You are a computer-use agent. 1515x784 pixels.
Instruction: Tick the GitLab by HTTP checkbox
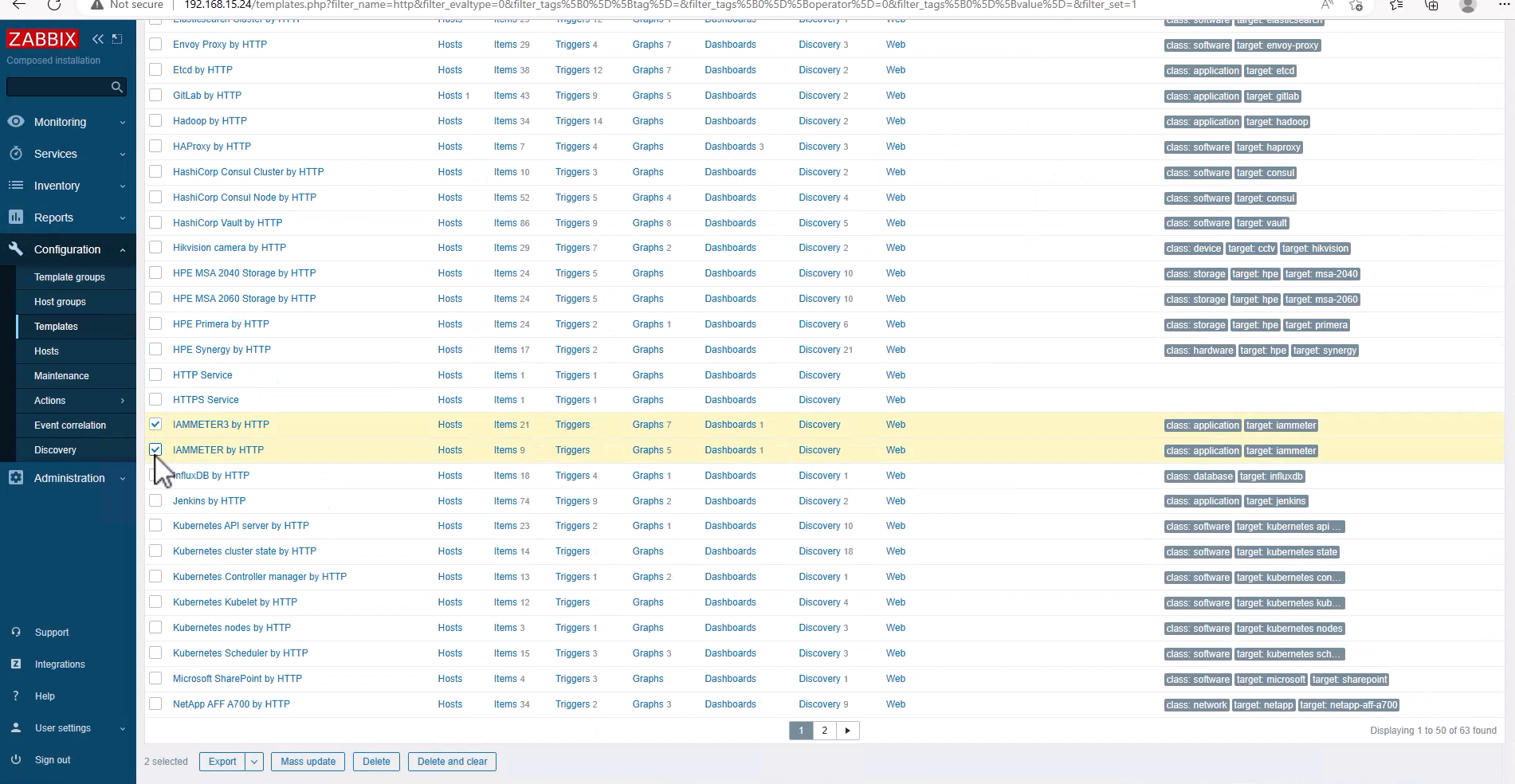(x=155, y=96)
